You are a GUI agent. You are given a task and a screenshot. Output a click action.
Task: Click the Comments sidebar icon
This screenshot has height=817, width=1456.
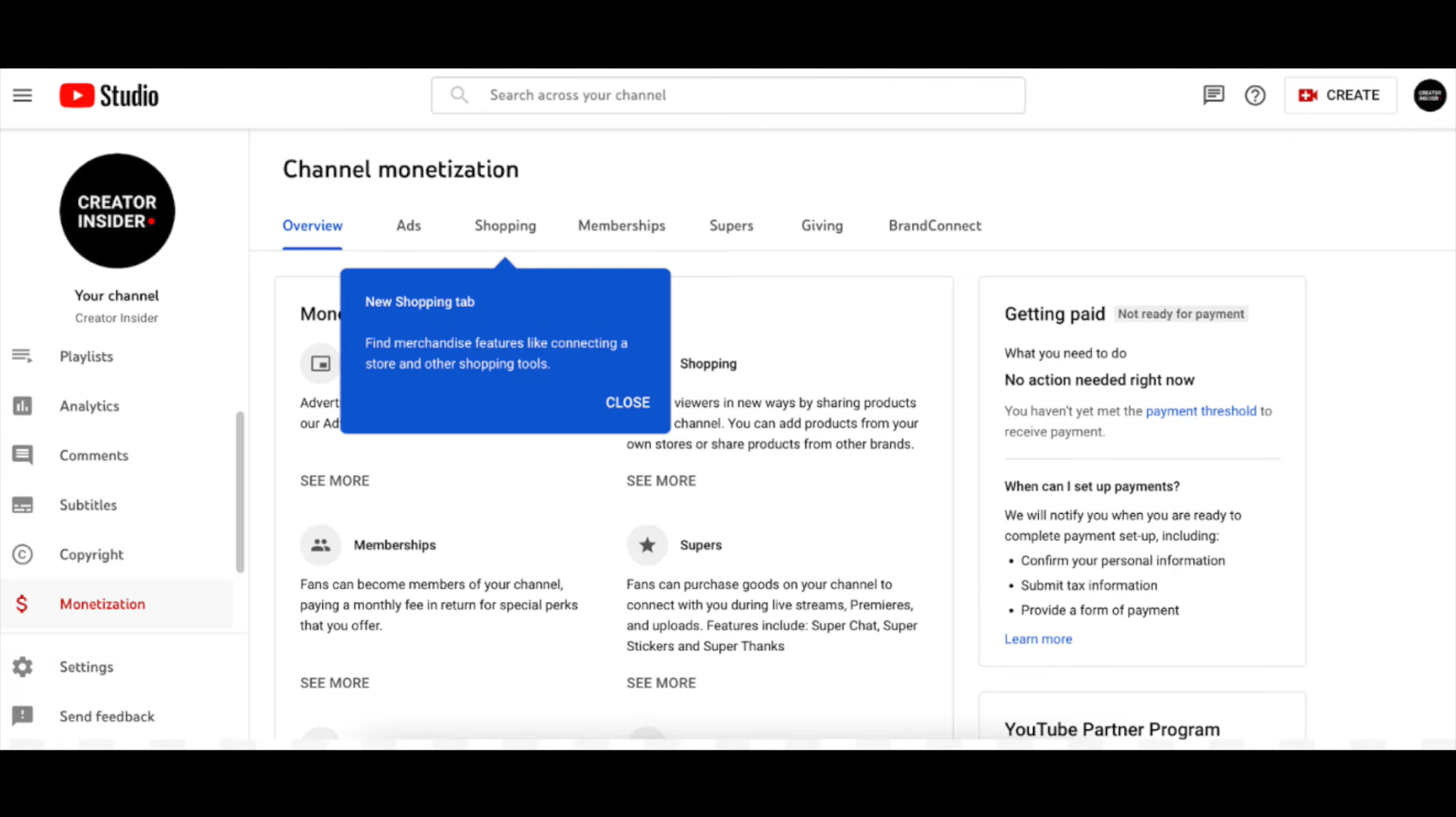point(22,455)
